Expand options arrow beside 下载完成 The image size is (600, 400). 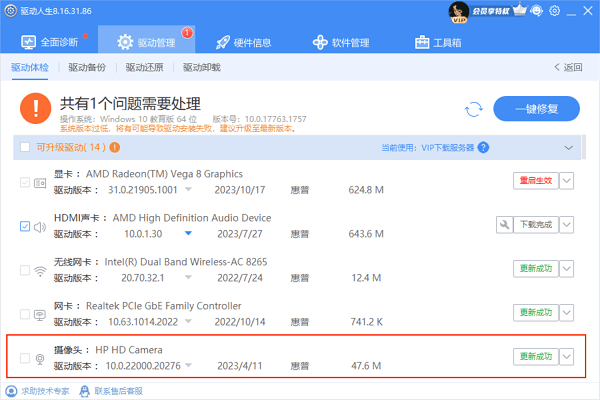pyautogui.click(x=566, y=225)
